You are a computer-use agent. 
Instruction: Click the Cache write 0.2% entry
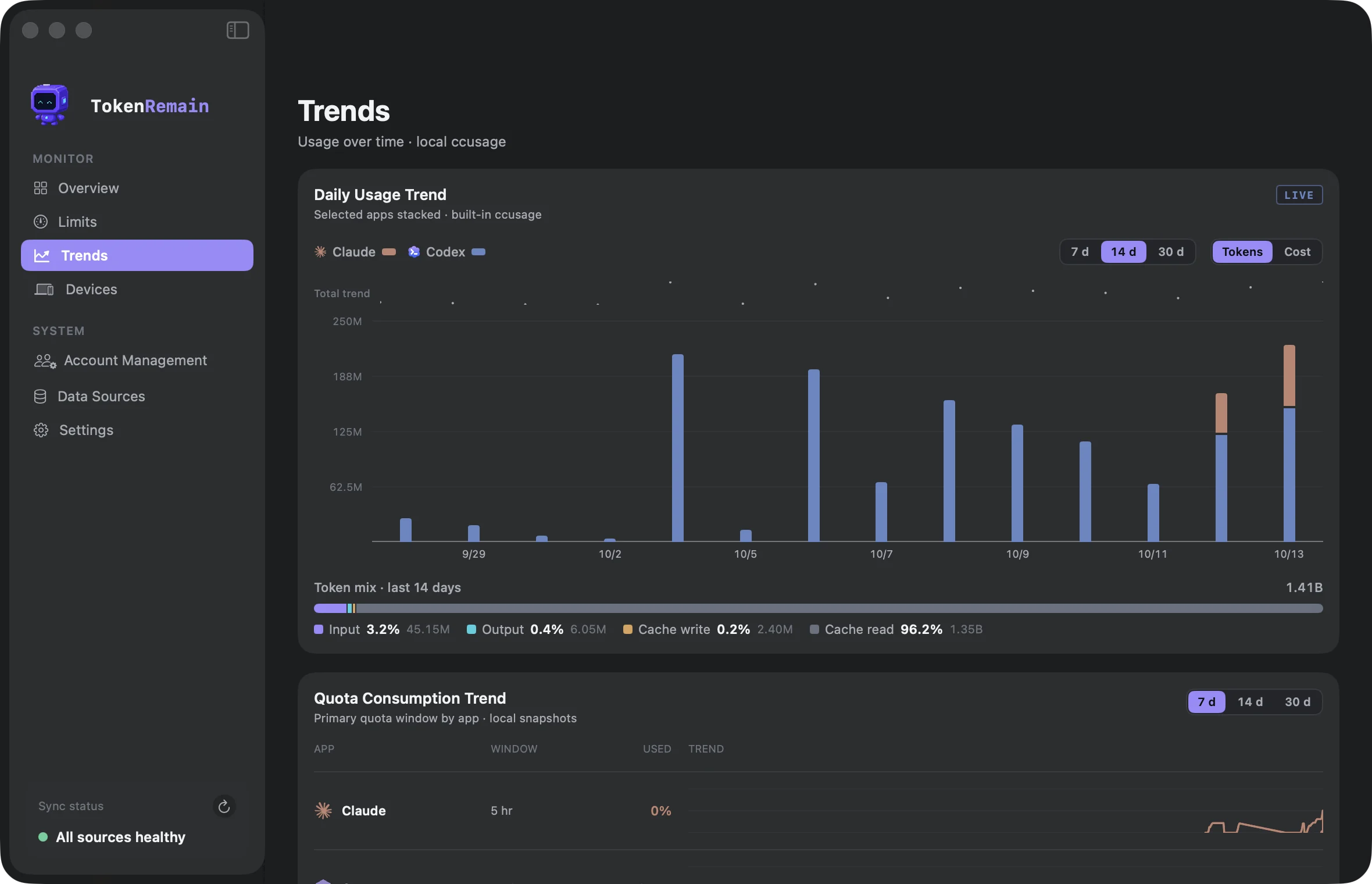[x=708, y=629]
